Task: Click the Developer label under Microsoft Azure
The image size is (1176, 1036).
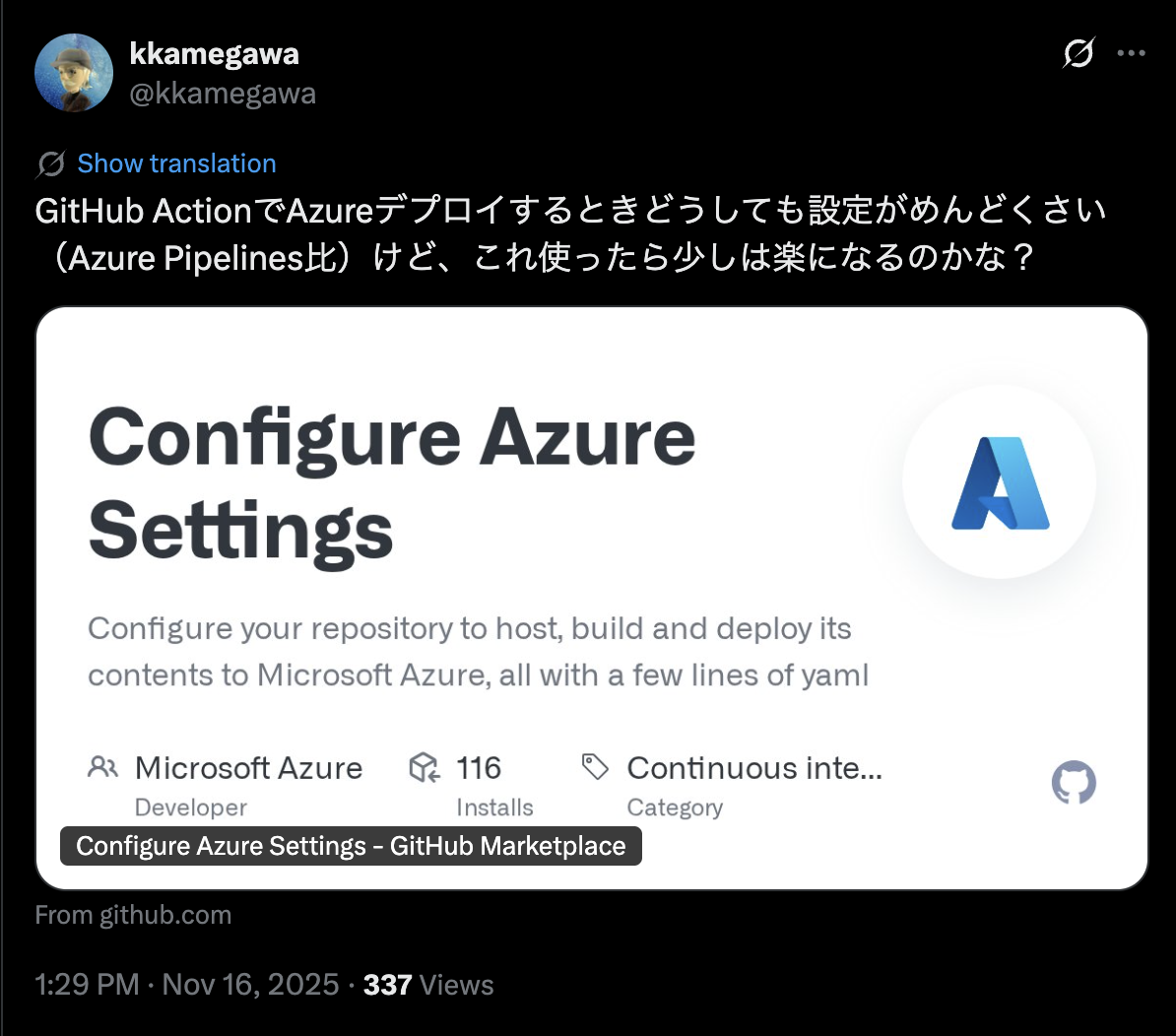Action: click(x=190, y=808)
